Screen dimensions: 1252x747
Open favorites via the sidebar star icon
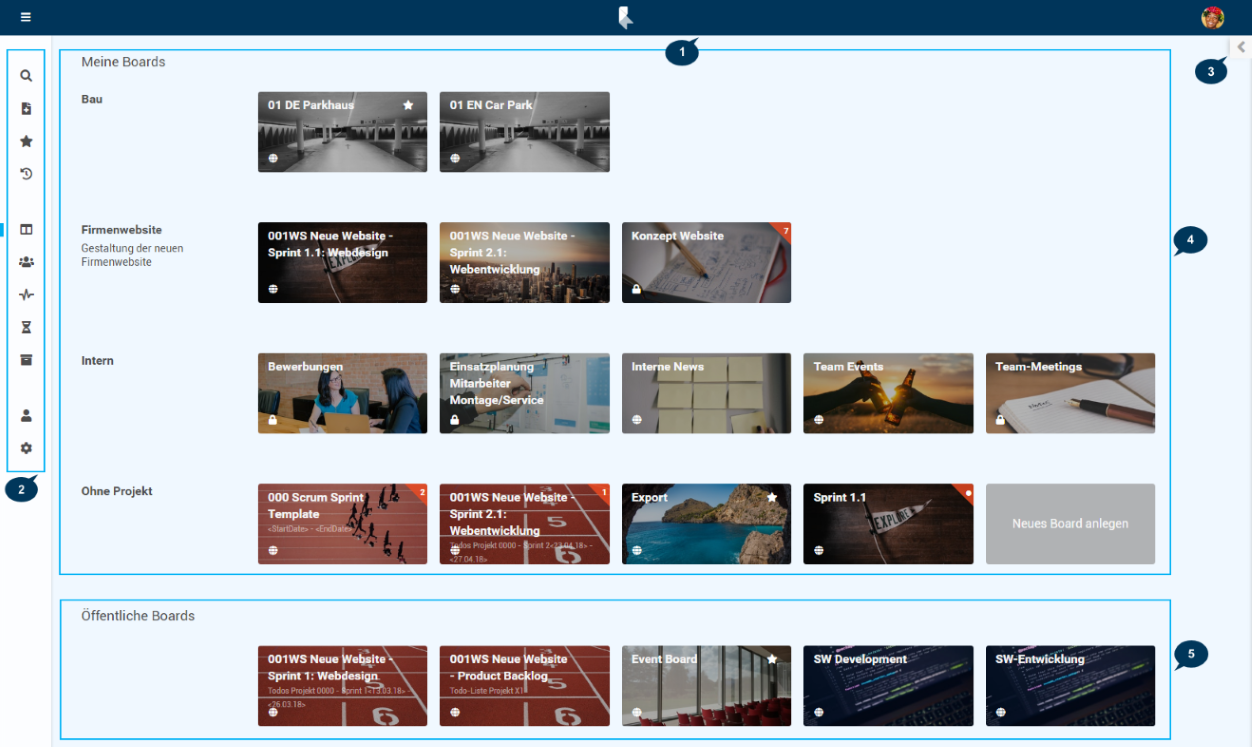(x=26, y=141)
